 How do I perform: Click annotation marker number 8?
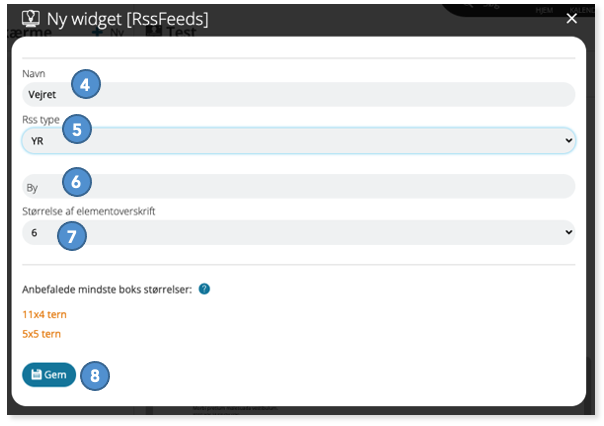tap(95, 376)
